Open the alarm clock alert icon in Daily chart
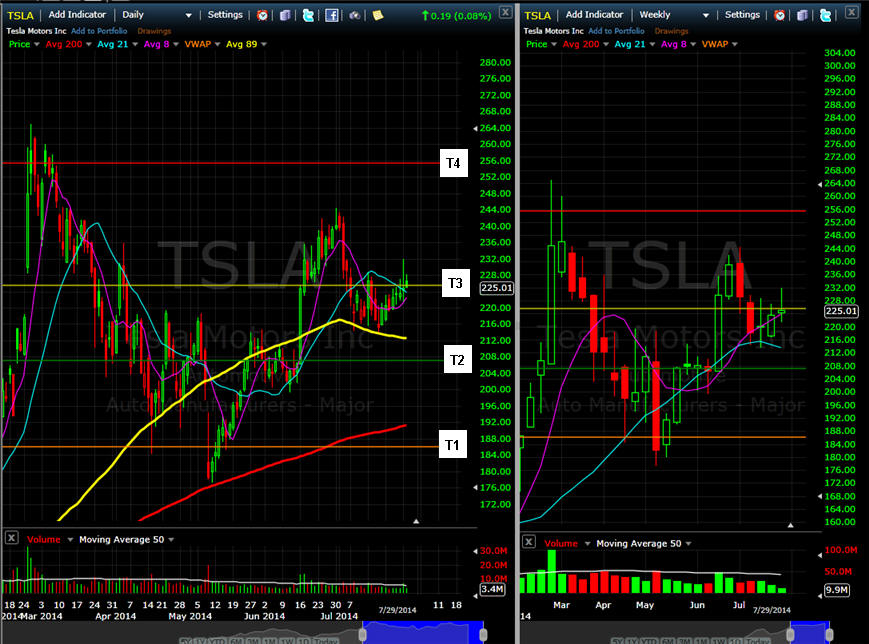The width and height of the screenshot is (869, 644). point(262,15)
